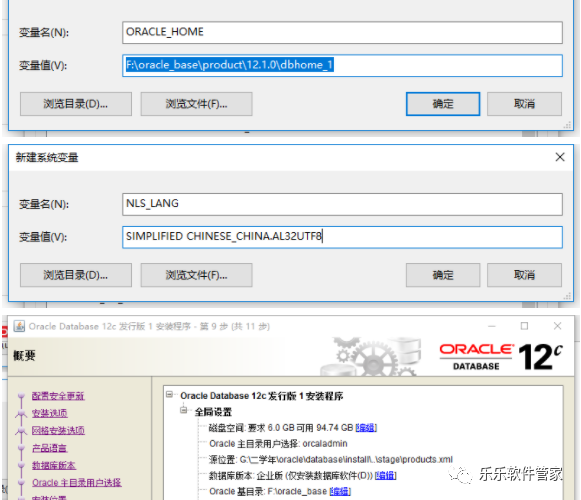Click resize grip of NLS_LANG dialog
Viewport: 581px width, 500px height.
[567, 296]
